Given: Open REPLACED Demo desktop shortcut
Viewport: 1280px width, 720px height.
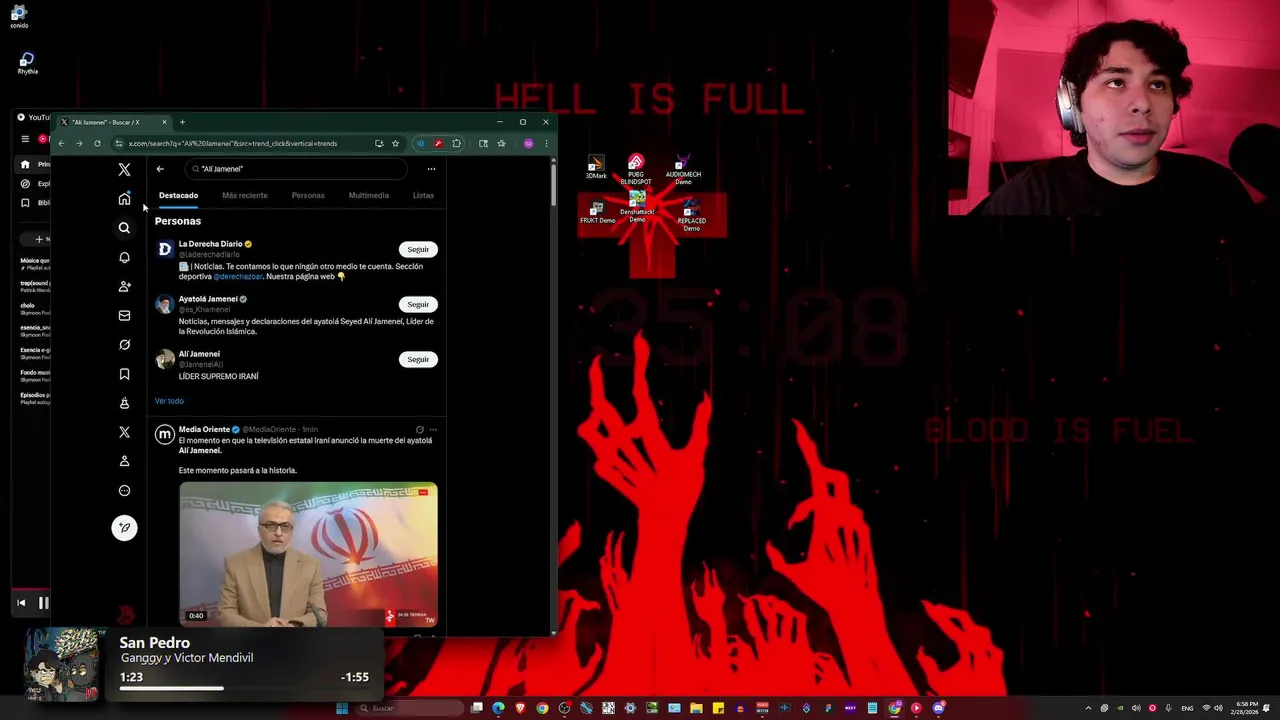Looking at the screenshot, I should (x=691, y=215).
